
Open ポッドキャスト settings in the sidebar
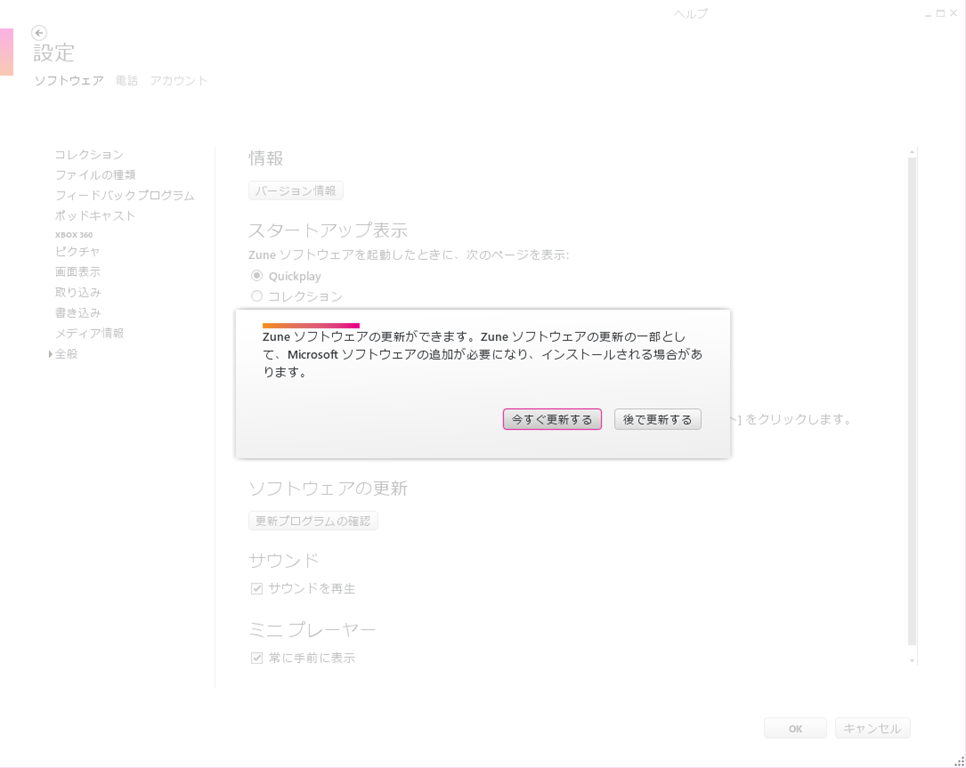click(95, 216)
